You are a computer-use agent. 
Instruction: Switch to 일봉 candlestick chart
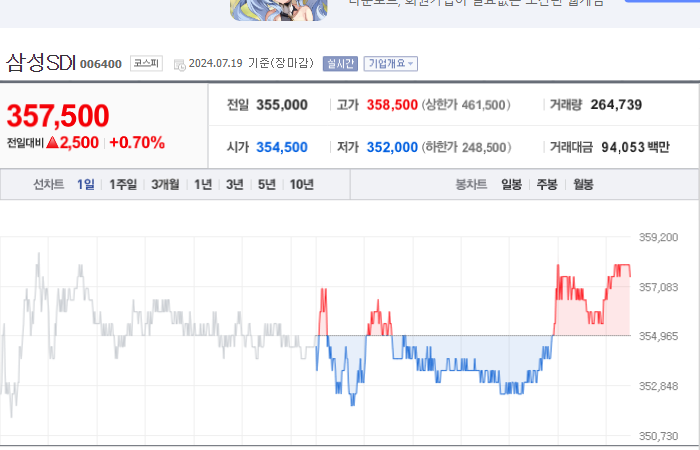[x=512, y=184]
